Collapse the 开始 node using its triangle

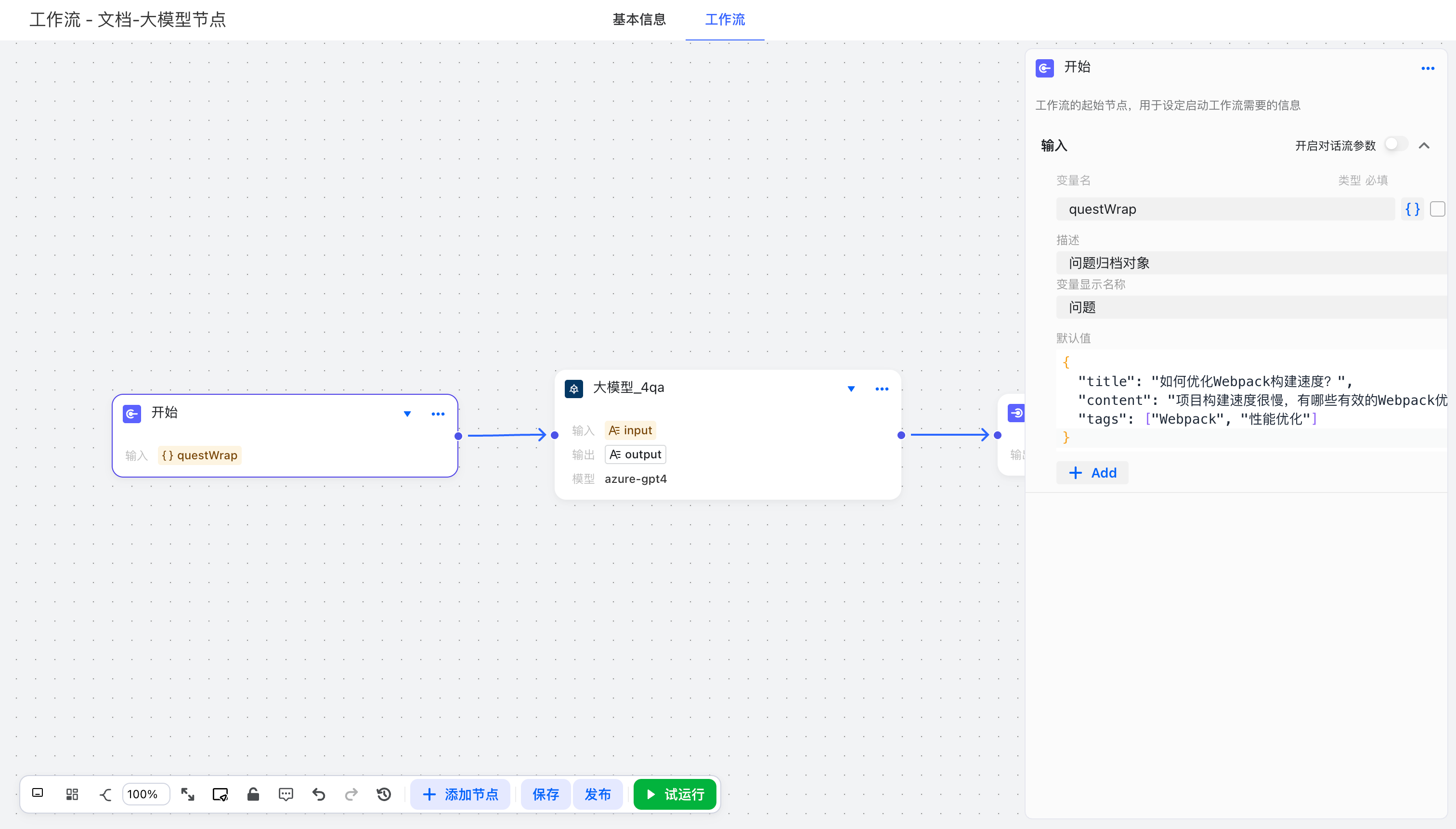click(x=407, y=414)
